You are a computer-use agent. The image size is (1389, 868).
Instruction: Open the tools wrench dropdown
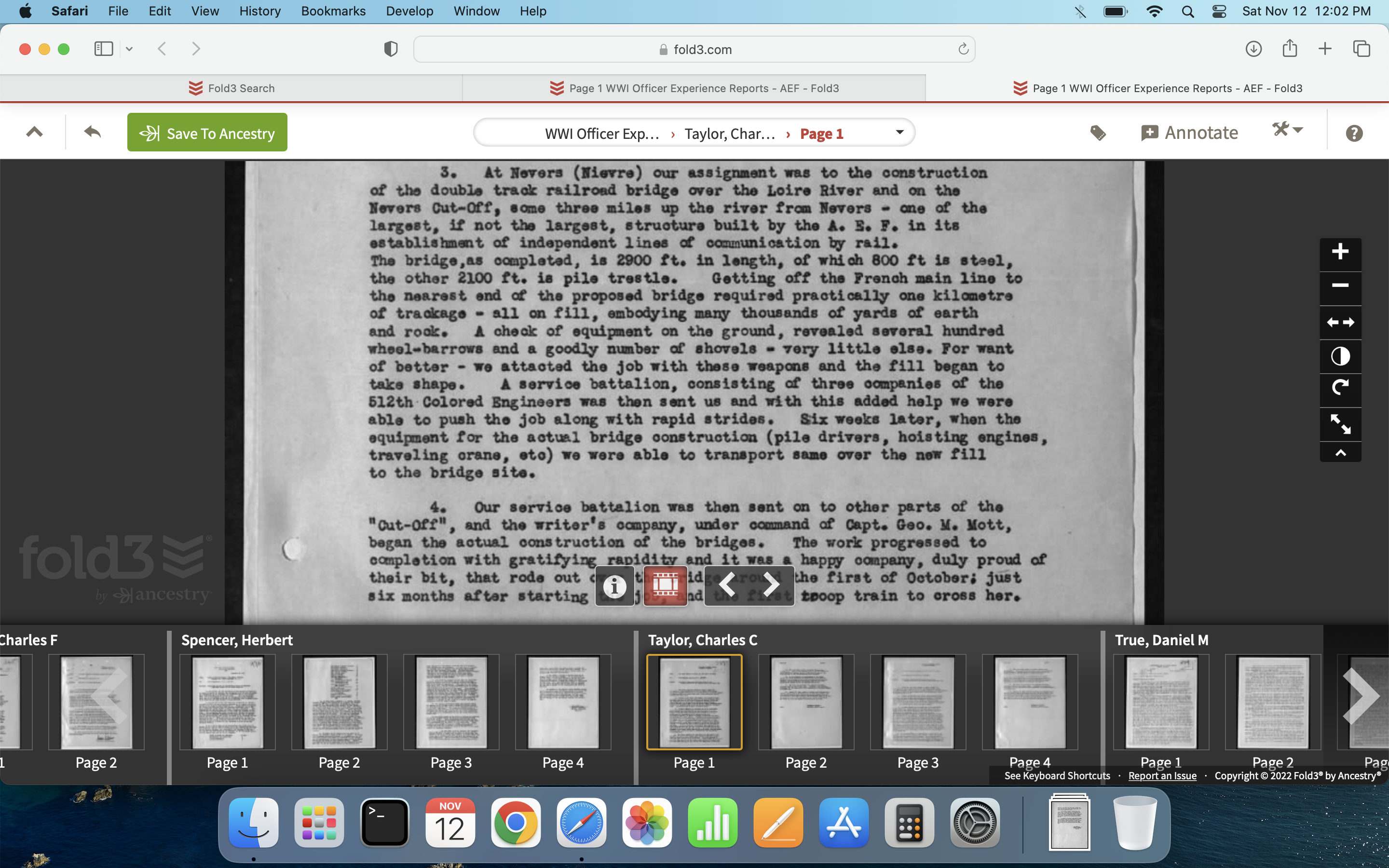(x=1287, y=130)
